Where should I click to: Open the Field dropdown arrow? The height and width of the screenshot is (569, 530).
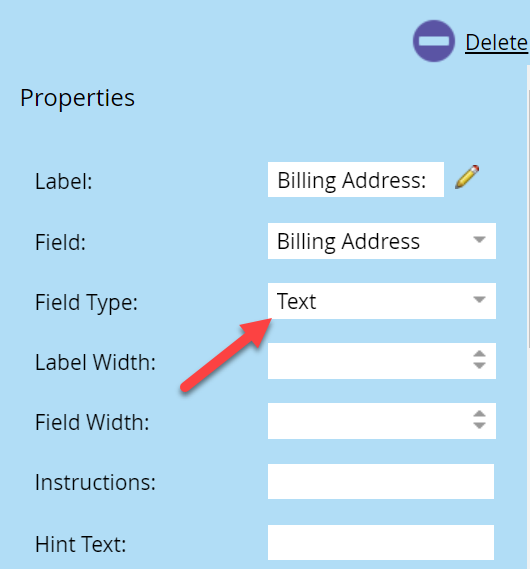(480, 240)
